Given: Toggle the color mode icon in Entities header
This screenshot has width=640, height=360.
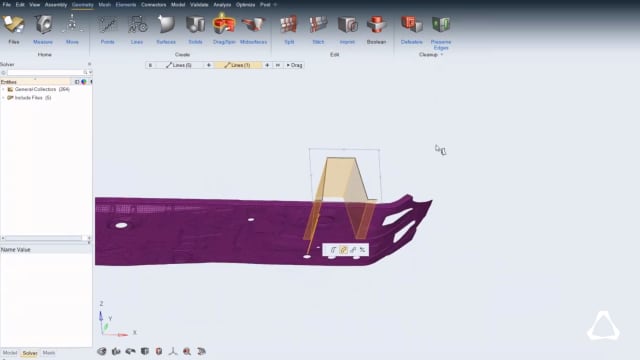Looking at the screenshot, I should point(84,82).
